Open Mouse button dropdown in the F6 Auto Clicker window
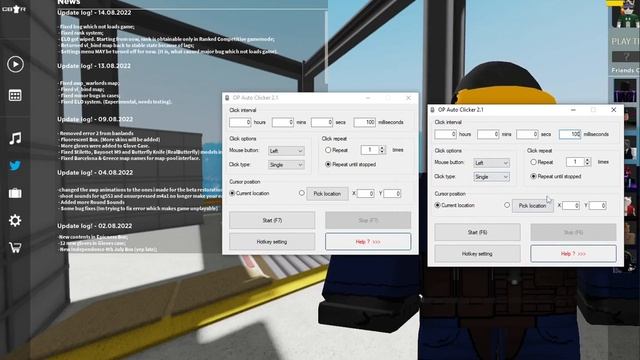Viewport: 640px width, 360px height. [x=491, y=163]
